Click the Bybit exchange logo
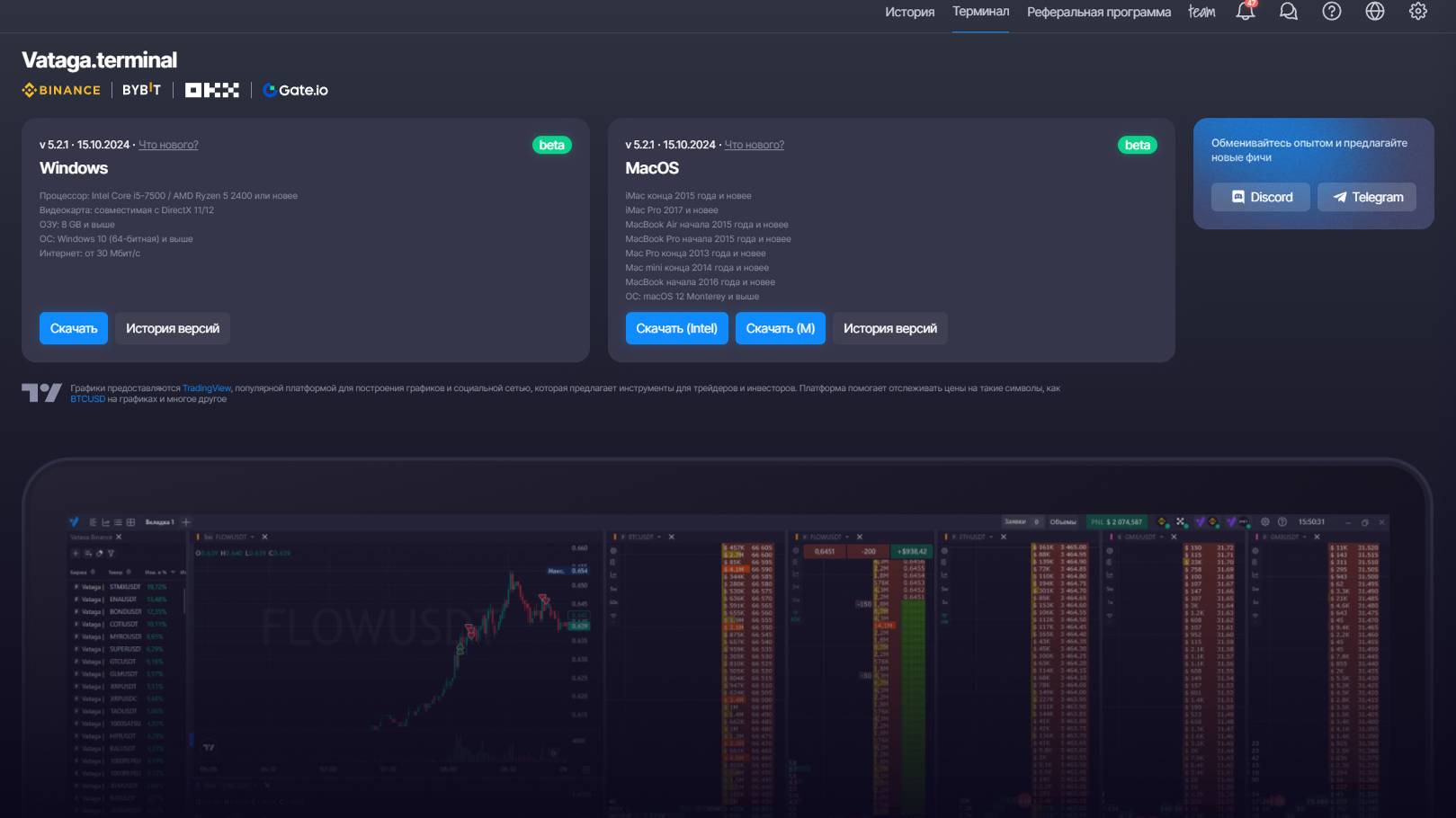 pyautogui.click(x=141, y=90)
